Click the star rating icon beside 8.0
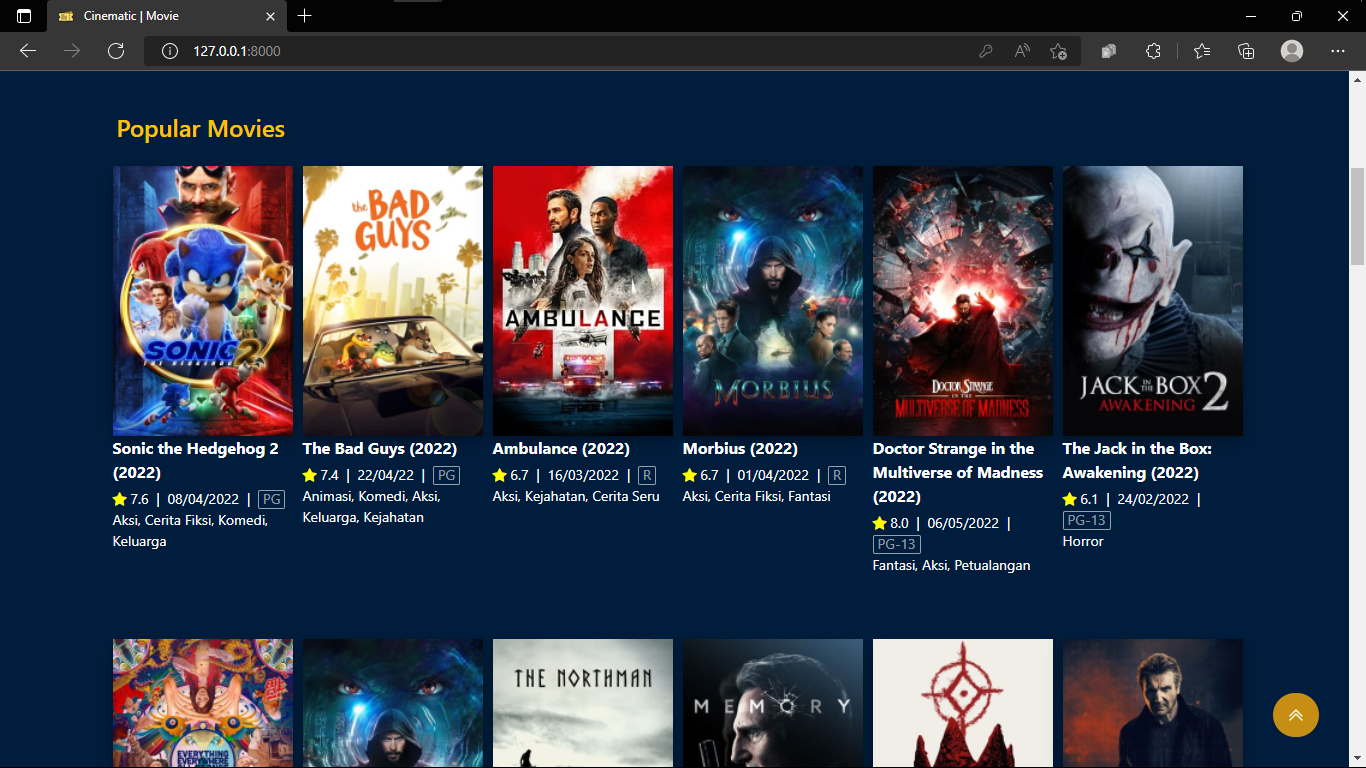Screen dimensions: 1366x768 (880, 523)
